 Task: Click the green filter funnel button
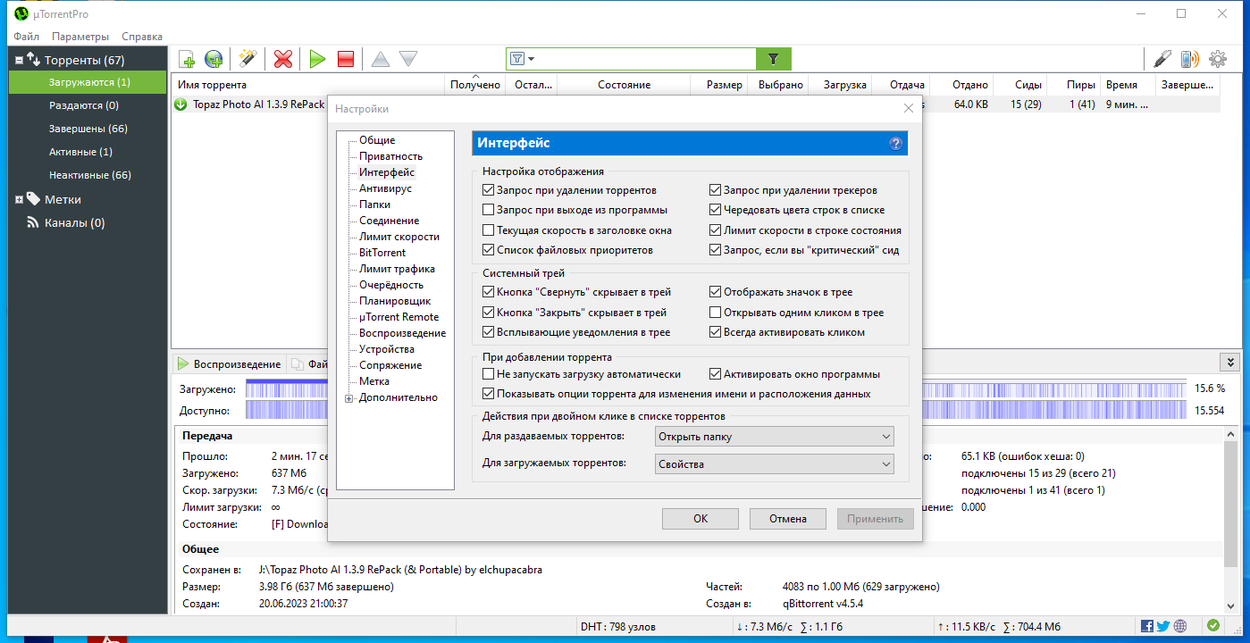(773, 59)
